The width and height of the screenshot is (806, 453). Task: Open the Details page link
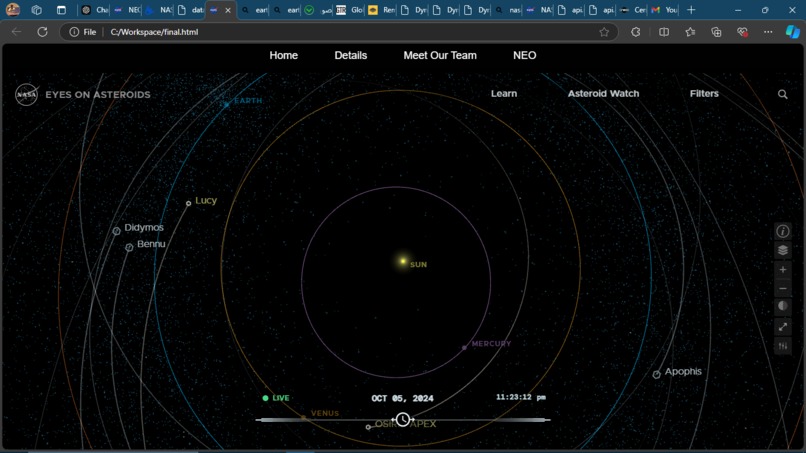(x=351, y=56)
